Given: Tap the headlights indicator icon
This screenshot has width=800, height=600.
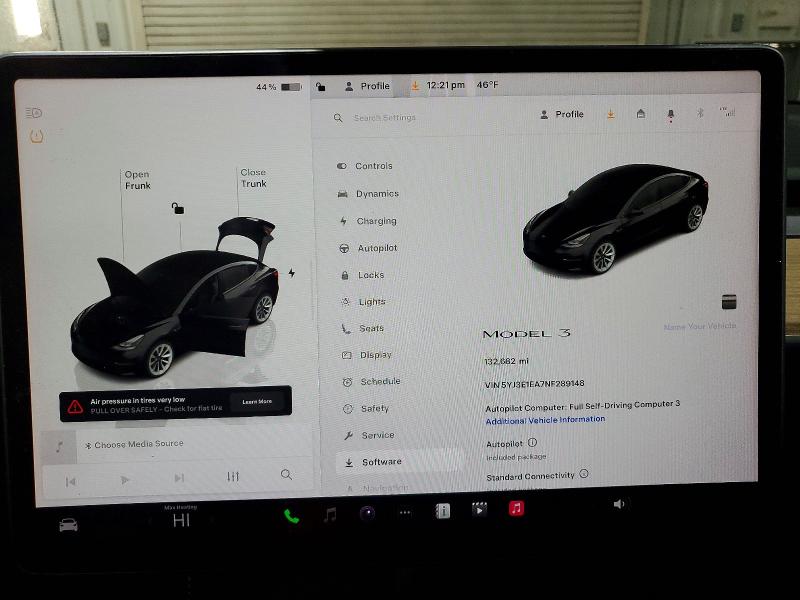Looking at the screenshot, I should point(34,113).
